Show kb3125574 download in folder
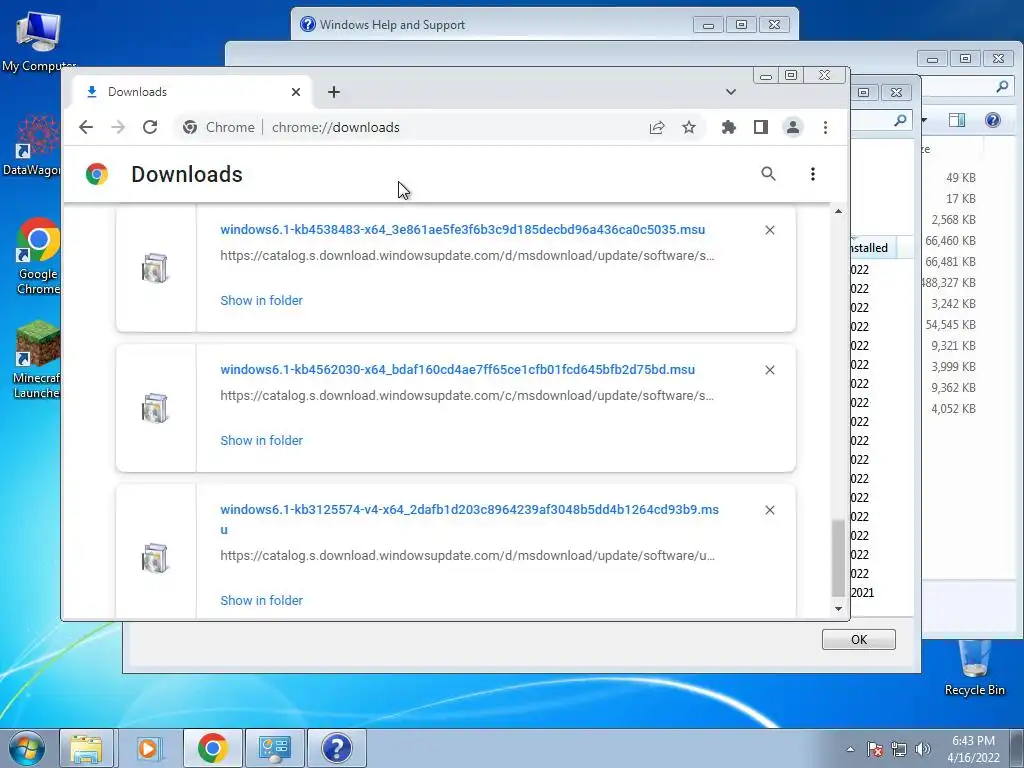1024x768 pixels. (261, 601)
